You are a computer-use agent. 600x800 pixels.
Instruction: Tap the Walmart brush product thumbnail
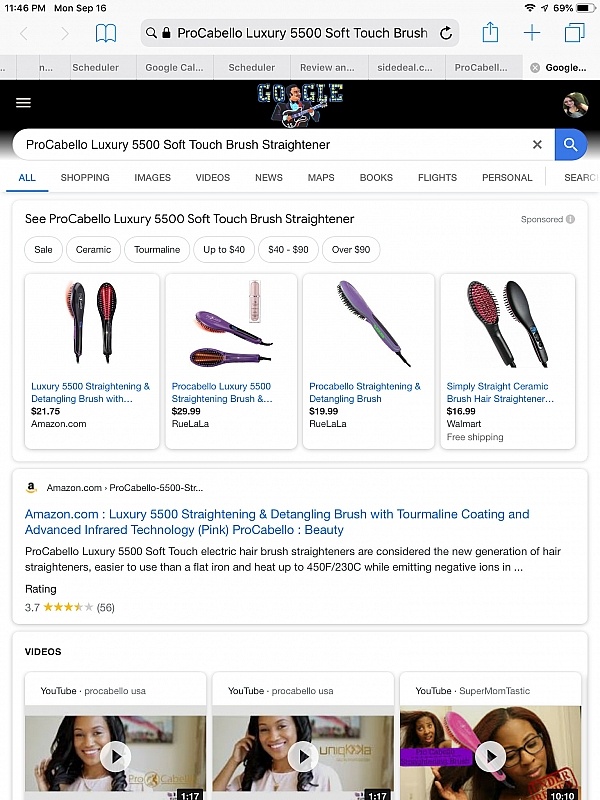[507, 322]
